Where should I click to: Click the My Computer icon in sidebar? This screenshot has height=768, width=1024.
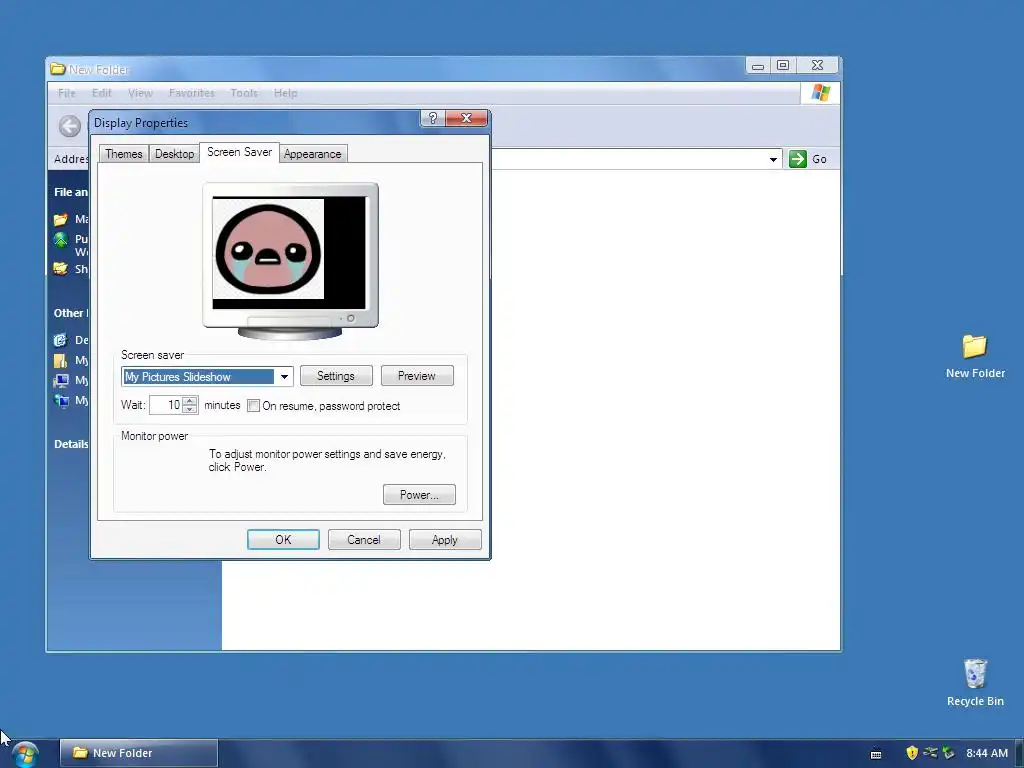(61, 381)
